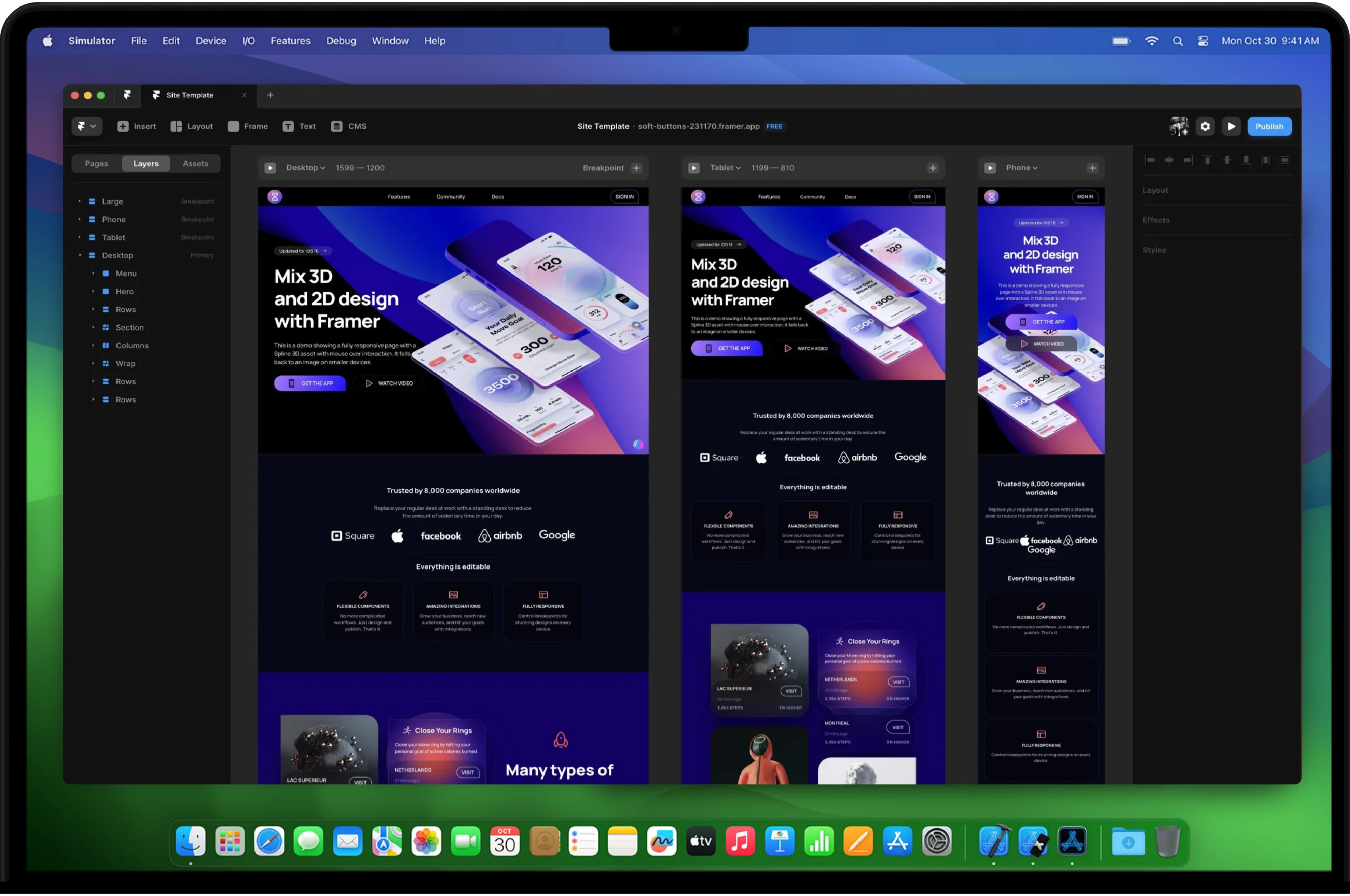Image resolution: width=1350 pixels, height=896 pixels.
Task: Click the Publish button
Action: (1269, 126)
